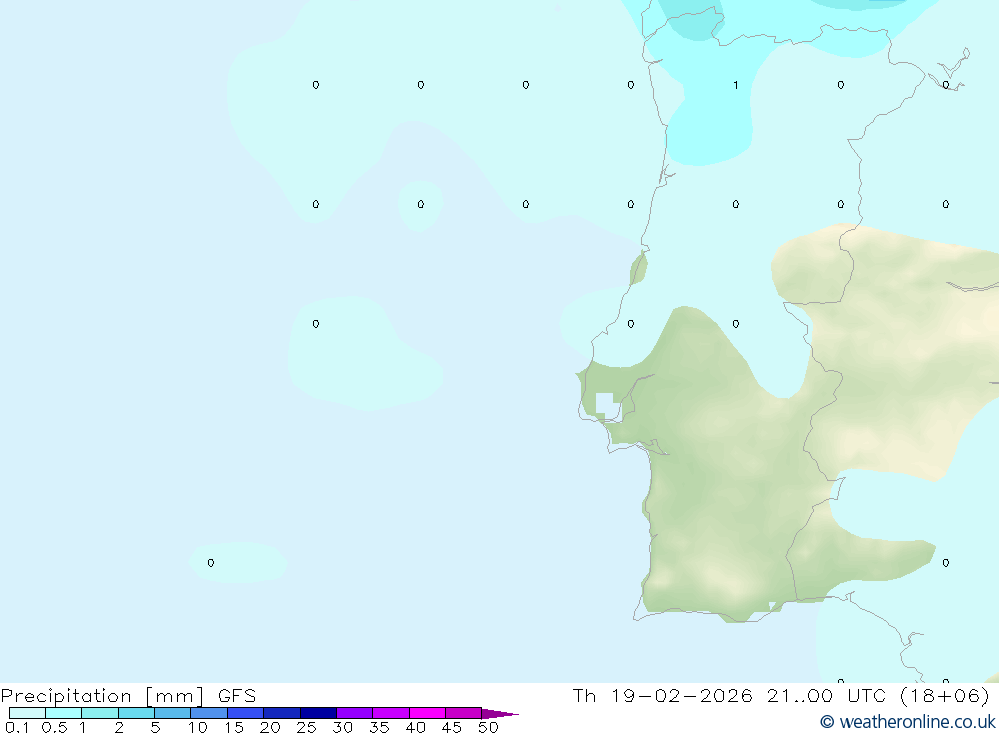This screenshot has height=733, width=1000.
Task: Select legend scale label "25"
Action: point(306,727)
